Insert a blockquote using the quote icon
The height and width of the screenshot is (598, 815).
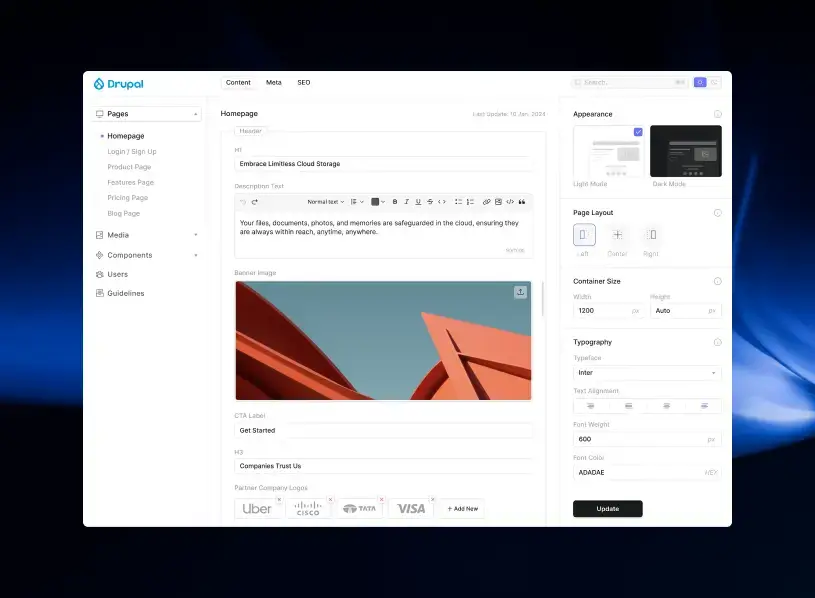point(522,201)
